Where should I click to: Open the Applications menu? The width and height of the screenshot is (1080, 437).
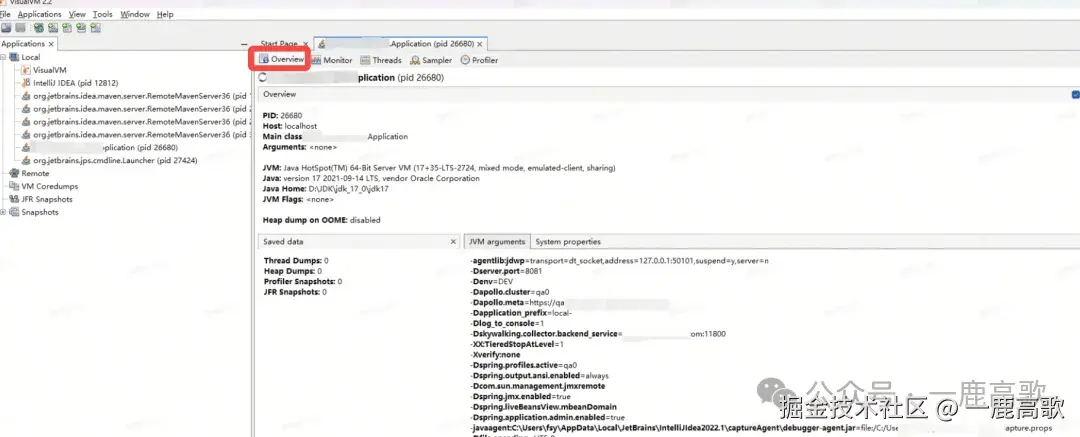(x=39, y=14)
